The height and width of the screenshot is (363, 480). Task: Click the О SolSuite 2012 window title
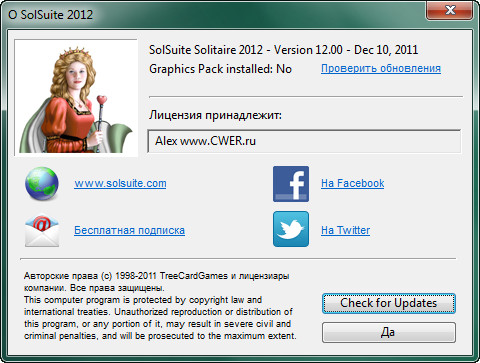(50, 15)
